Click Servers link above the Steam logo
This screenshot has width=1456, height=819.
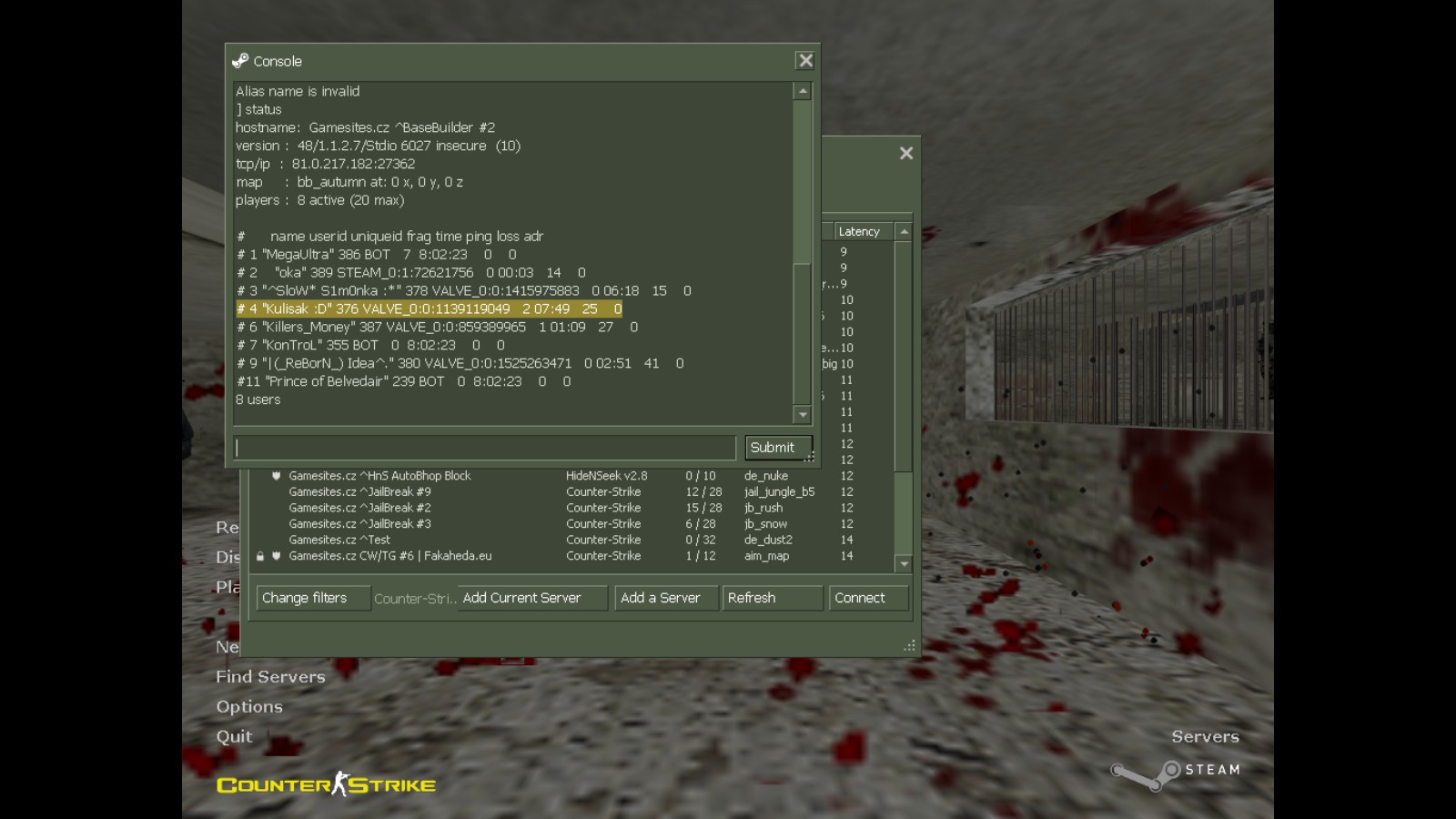coord(1205,736)
